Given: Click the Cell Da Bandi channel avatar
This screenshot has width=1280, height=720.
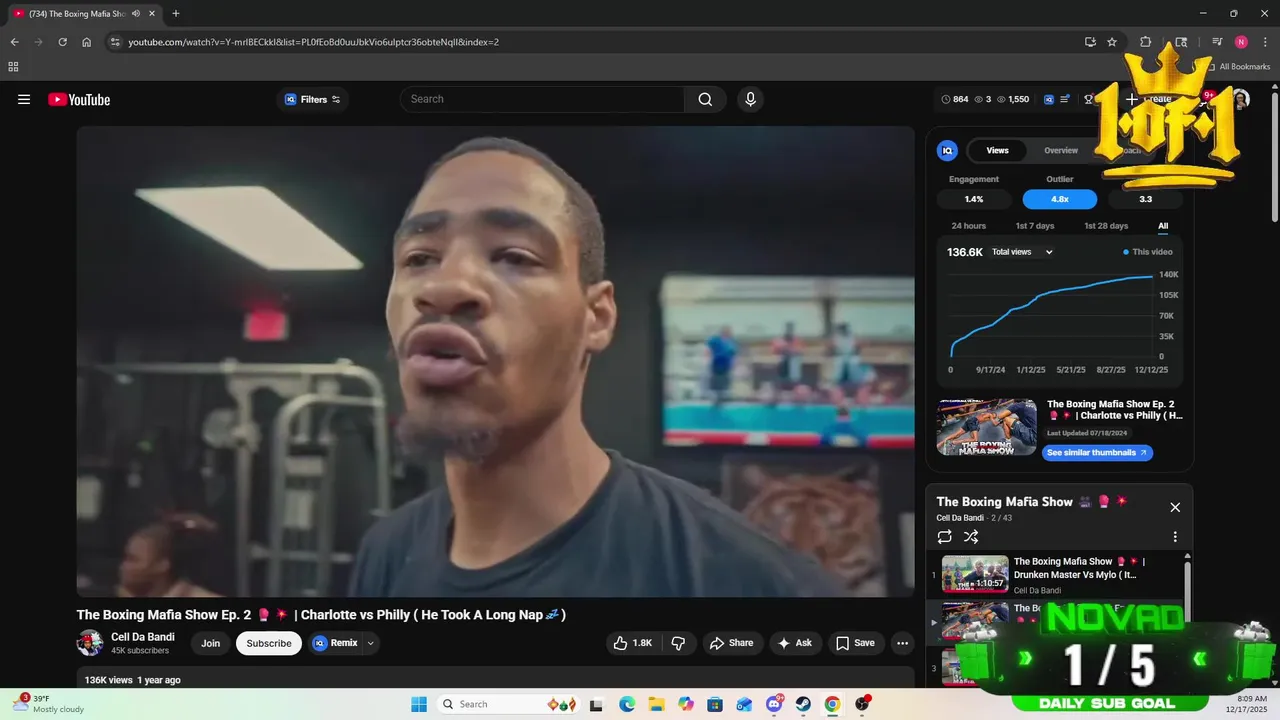Looking at the screenshot, I should coord(90,643).
